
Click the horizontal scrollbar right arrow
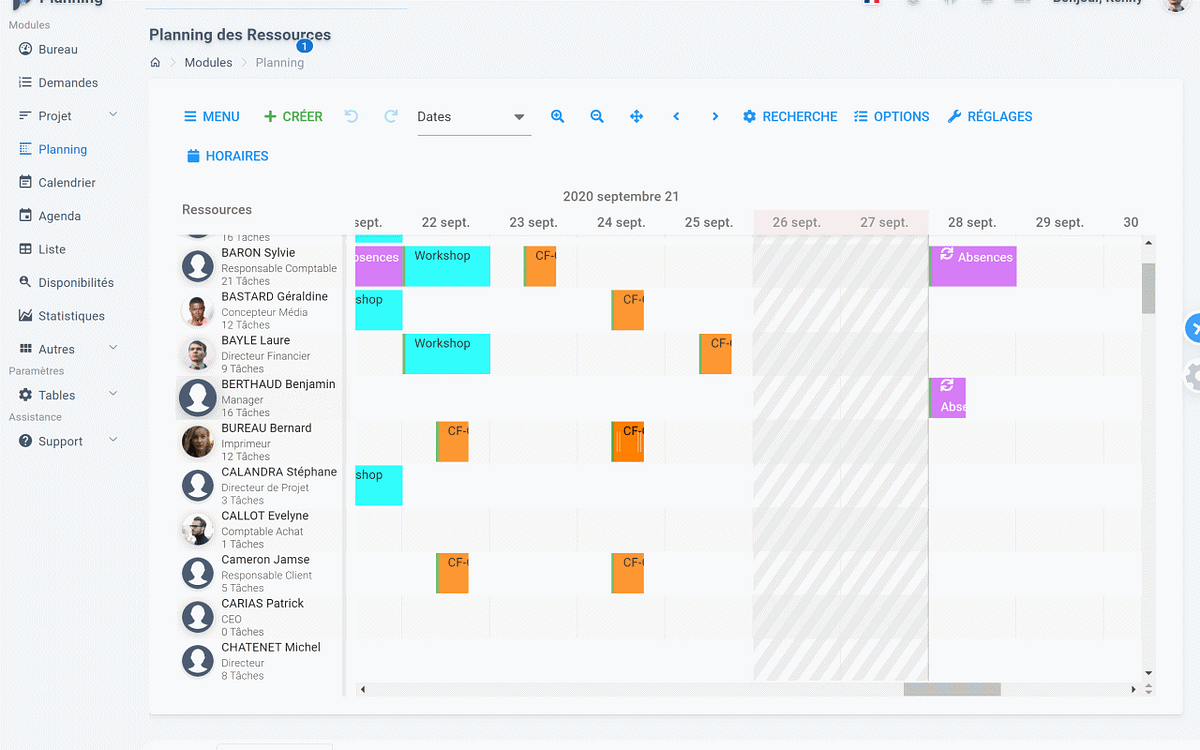coord(1133,689)
